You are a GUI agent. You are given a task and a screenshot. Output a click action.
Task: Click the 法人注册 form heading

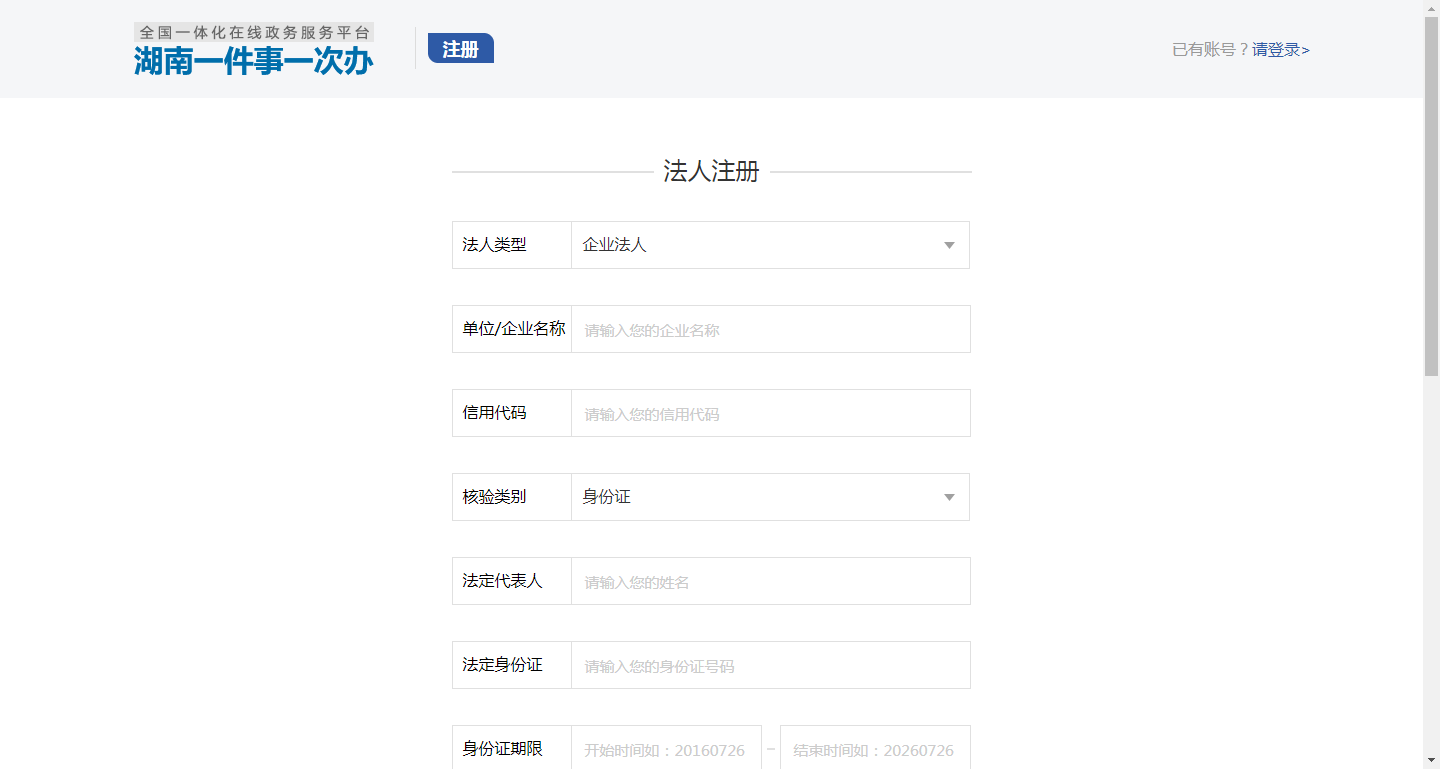(711, 172)
